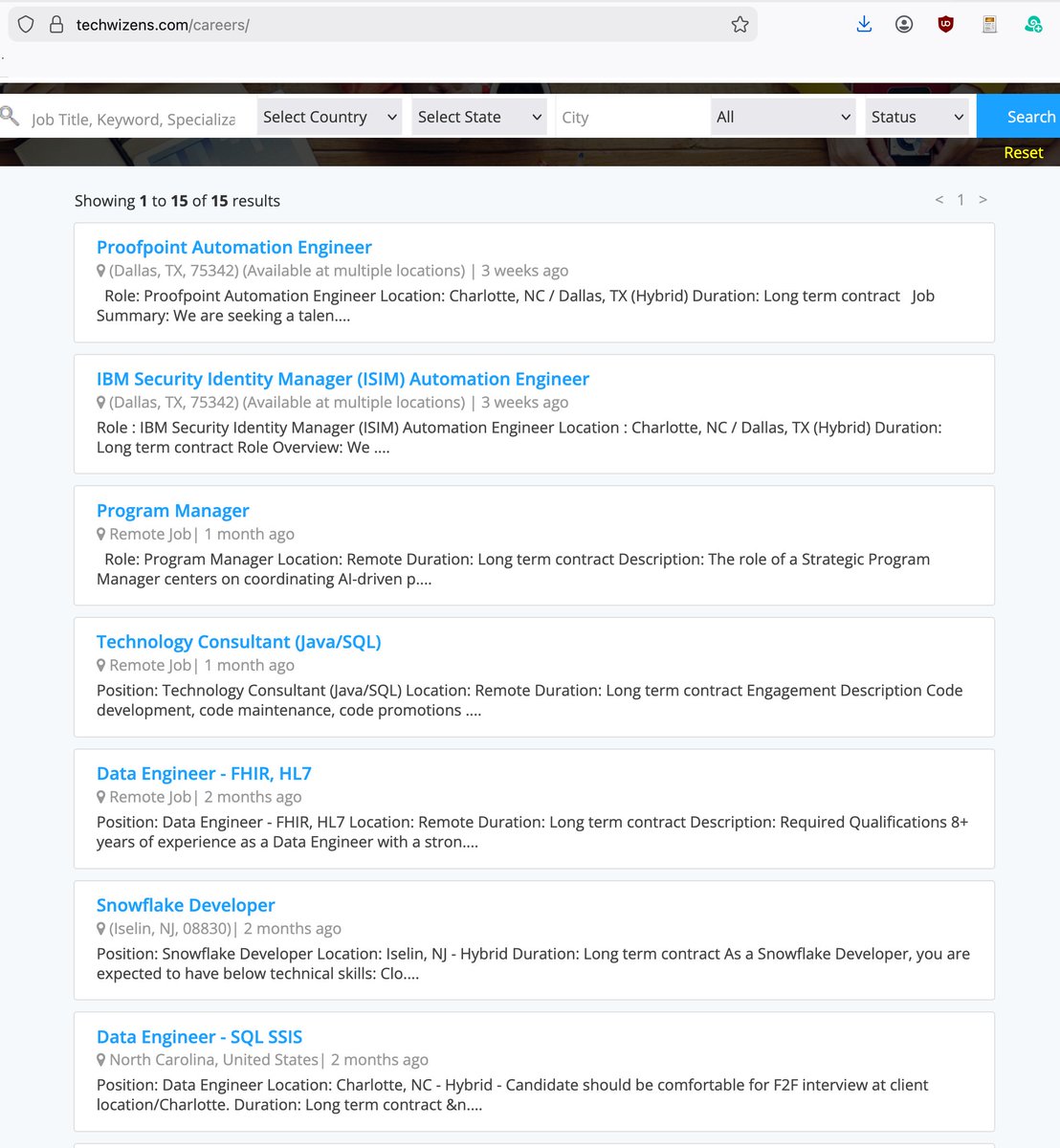Click "North Carolina, United States" location text
Image resolution: width=1060 pixels, height=1148 pixels.
pyautogui.click(x=213, y=1060)
